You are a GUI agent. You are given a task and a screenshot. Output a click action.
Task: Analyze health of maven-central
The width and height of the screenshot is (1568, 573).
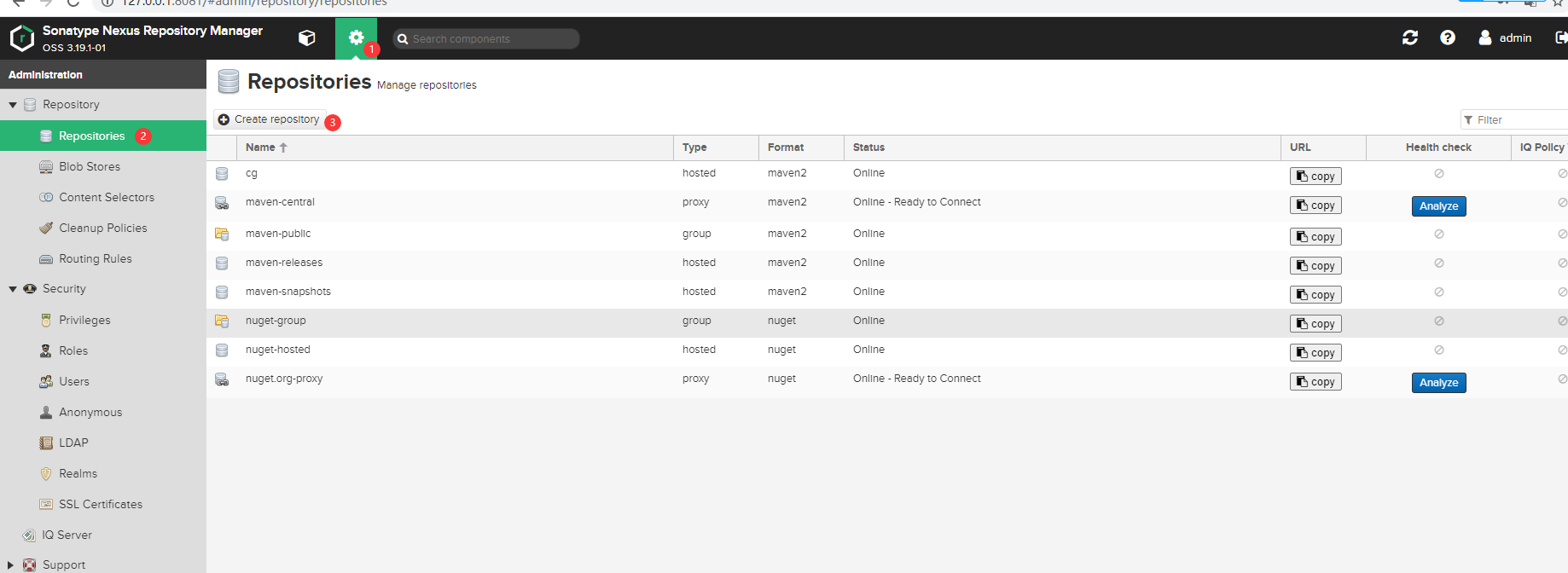pyautogui.click(x=1438, y=206)
